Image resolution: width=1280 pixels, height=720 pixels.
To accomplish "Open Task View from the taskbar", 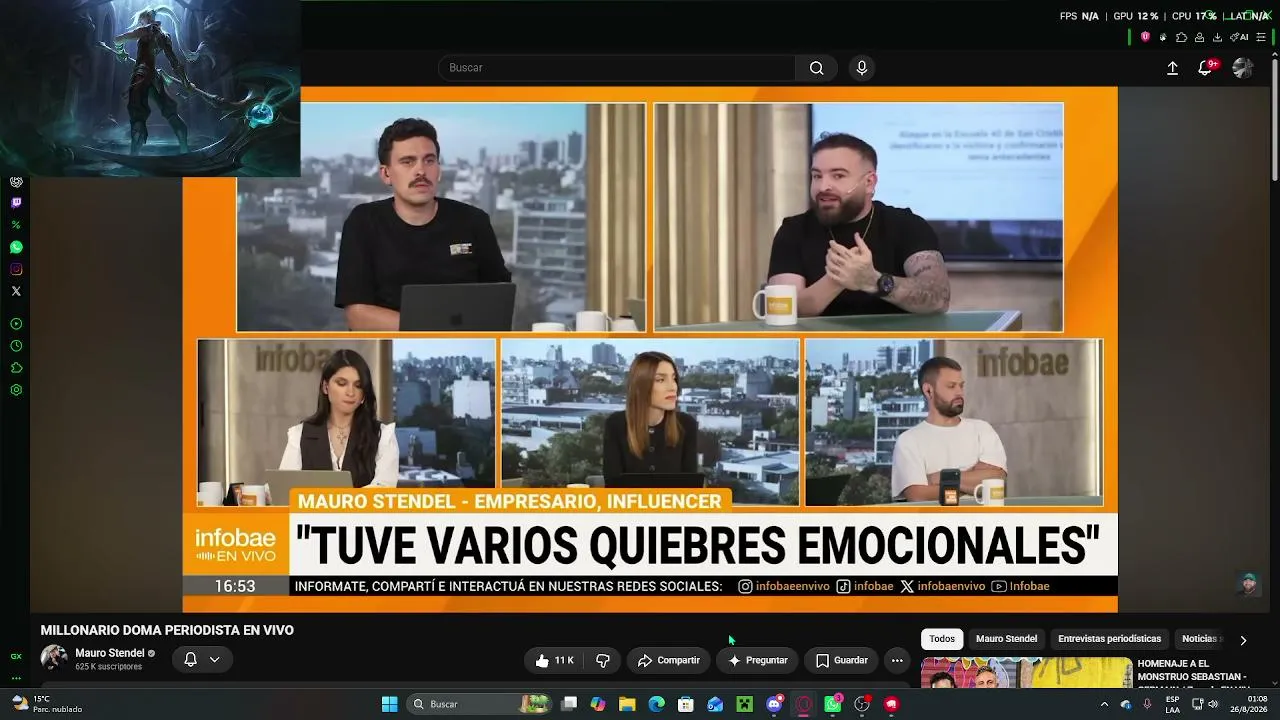I will (x=569, y=704).
